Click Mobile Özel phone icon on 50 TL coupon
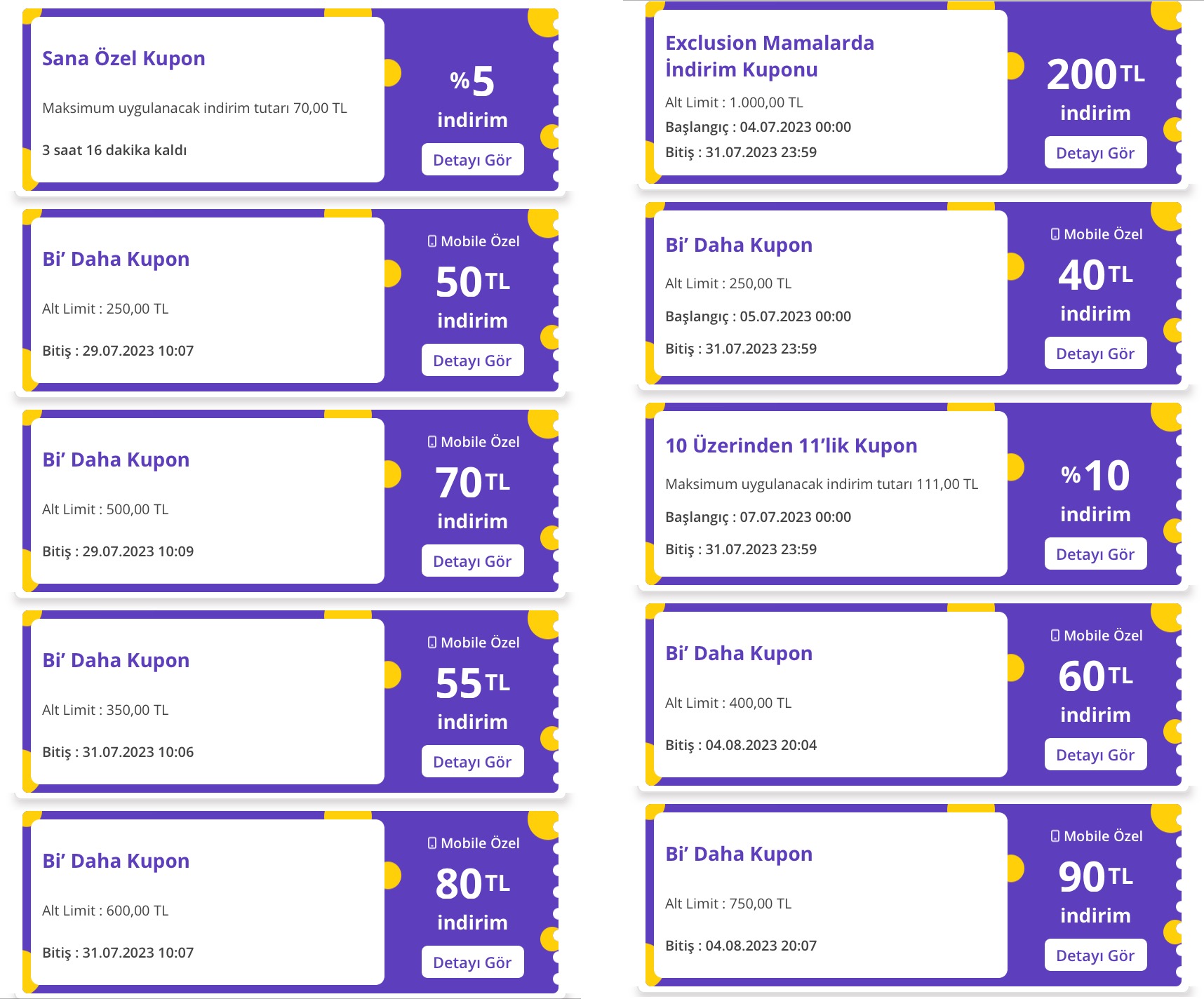Image resolution: width=1204 pixels, height=999 pixels. (432, 241)
